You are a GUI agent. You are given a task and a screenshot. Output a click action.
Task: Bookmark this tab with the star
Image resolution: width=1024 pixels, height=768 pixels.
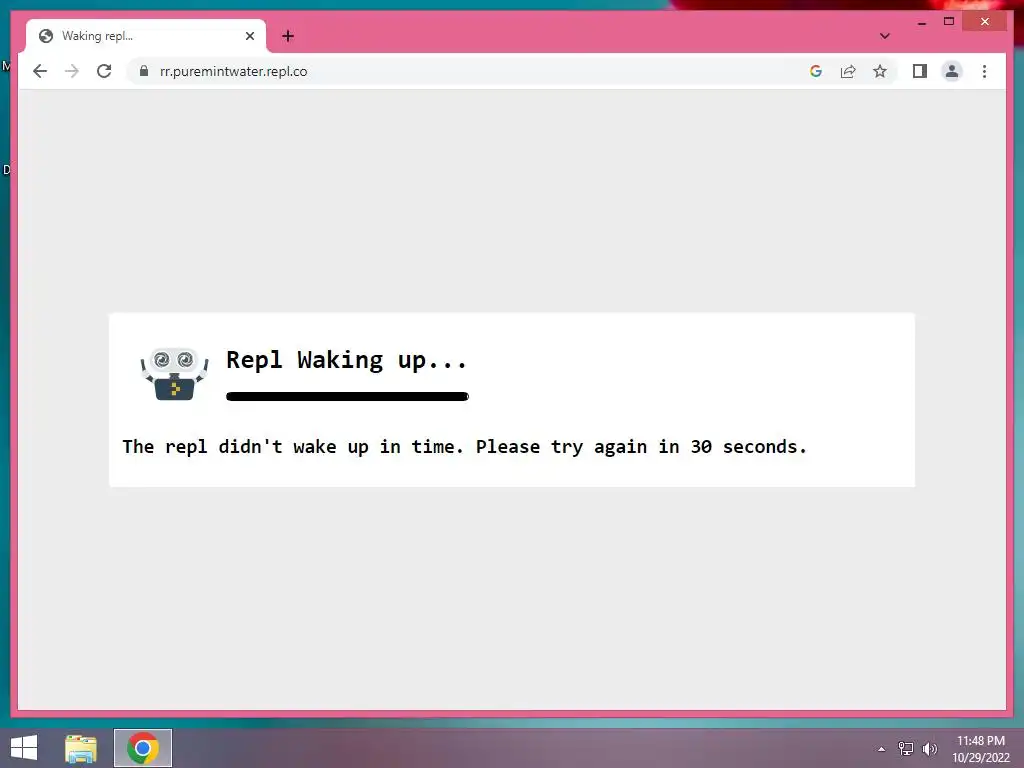(880, 71)
